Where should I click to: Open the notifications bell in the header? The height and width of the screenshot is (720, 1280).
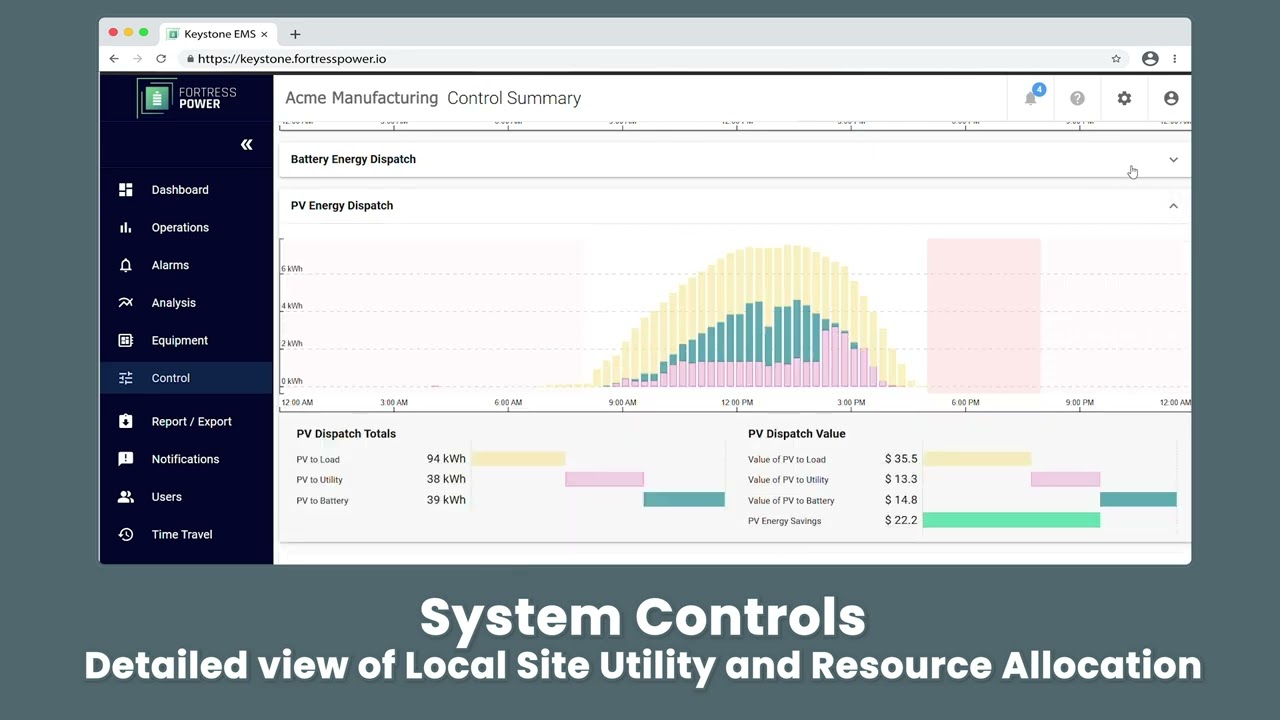1031,98
